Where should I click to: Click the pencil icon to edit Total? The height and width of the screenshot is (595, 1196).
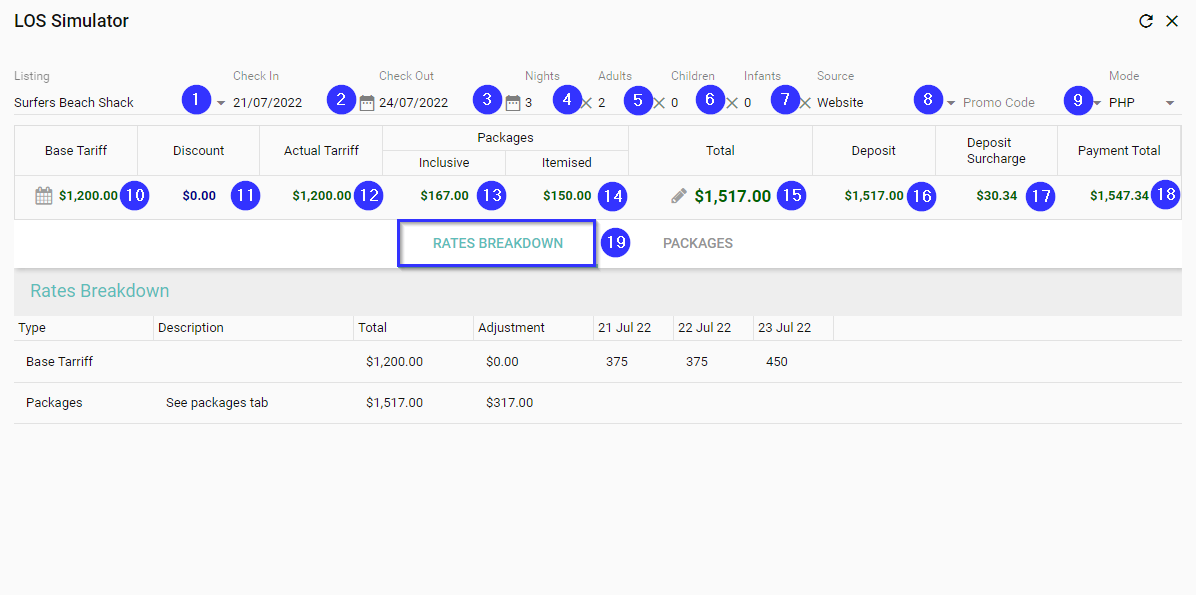[679, 196]
